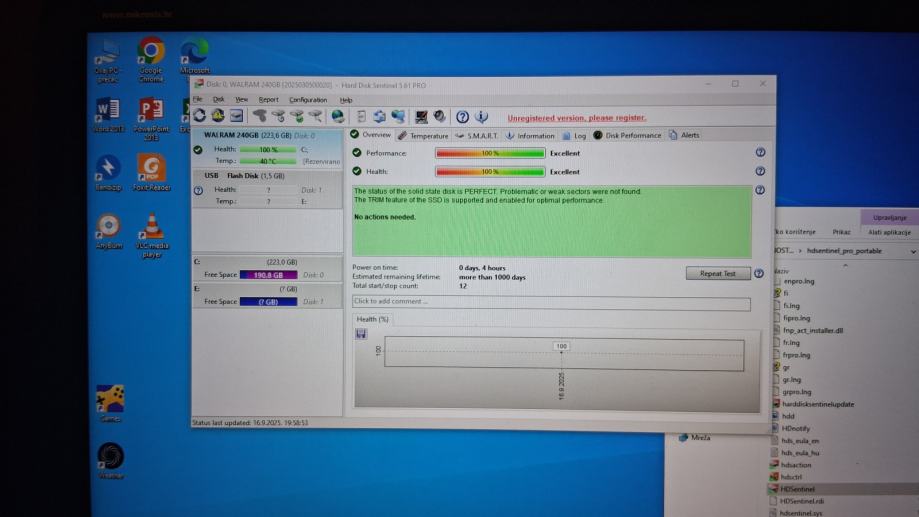Select WALRAM 240GB disk in left panel

(x=267, y=149)
